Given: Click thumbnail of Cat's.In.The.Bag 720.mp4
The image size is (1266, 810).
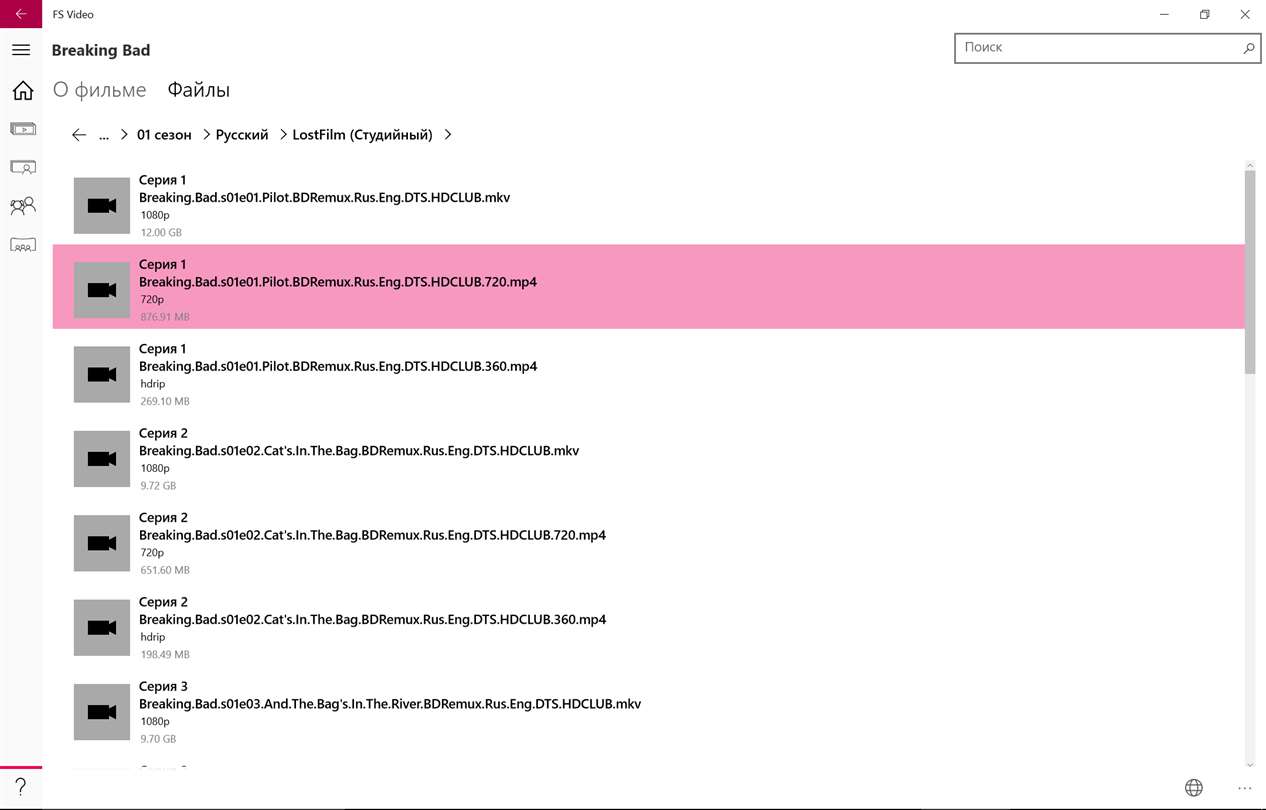Looking at the screenshot, I should [102, 544].
